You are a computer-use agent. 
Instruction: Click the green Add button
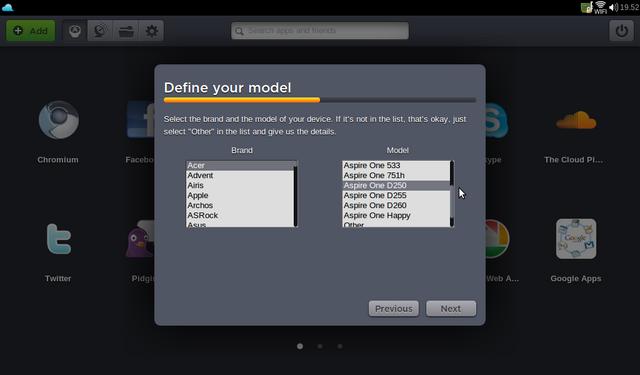pyautogui.click(x=31, y=31)
